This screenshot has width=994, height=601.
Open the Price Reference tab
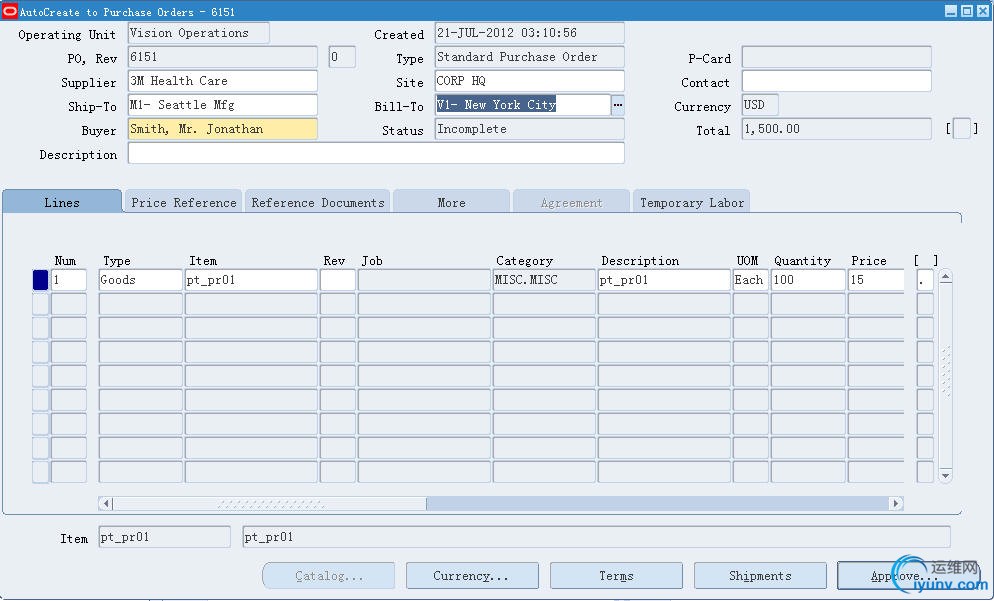coord(183,202)
